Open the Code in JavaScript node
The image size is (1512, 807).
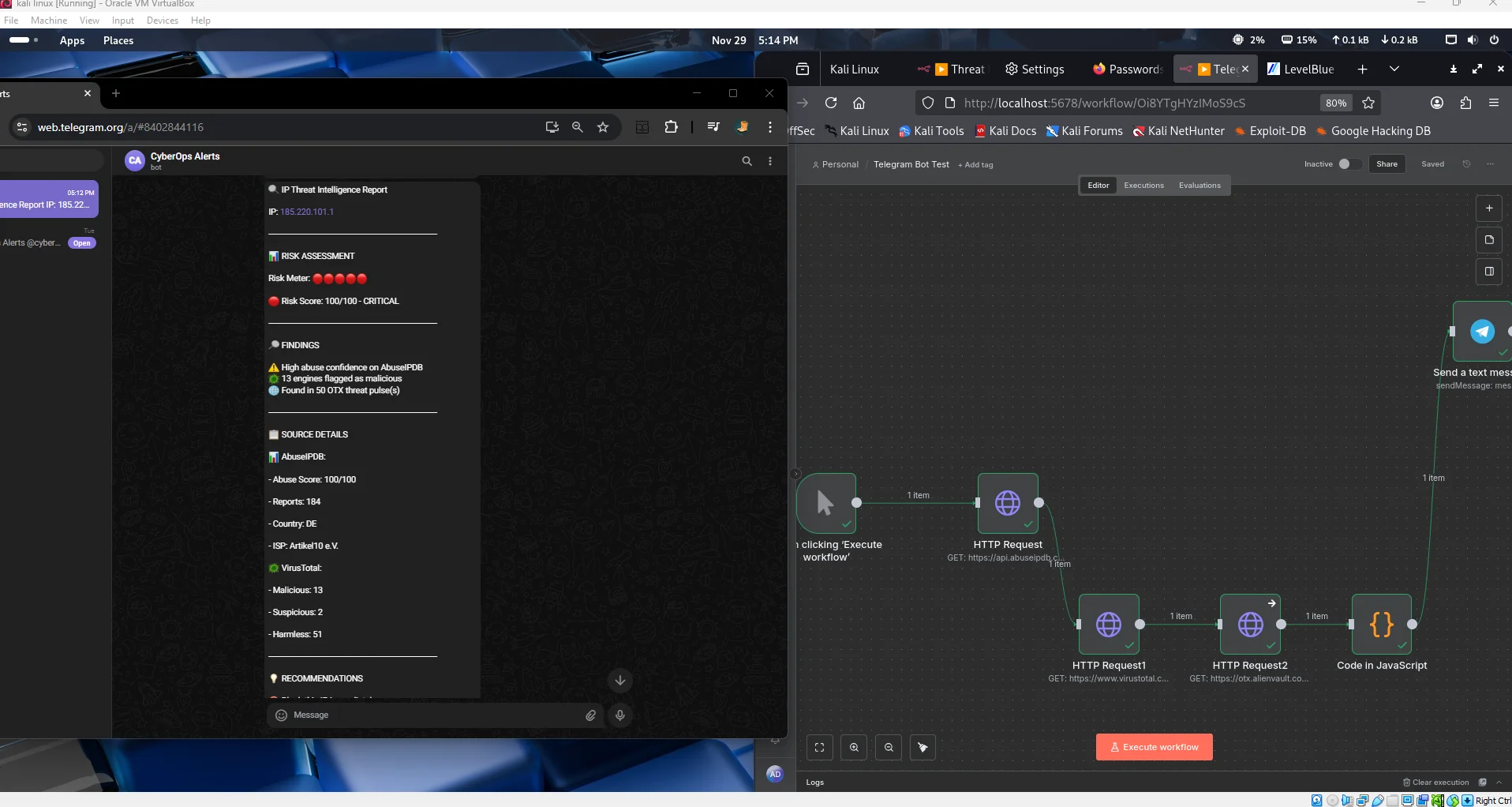pyautogui.click(x=1382, y=625)
